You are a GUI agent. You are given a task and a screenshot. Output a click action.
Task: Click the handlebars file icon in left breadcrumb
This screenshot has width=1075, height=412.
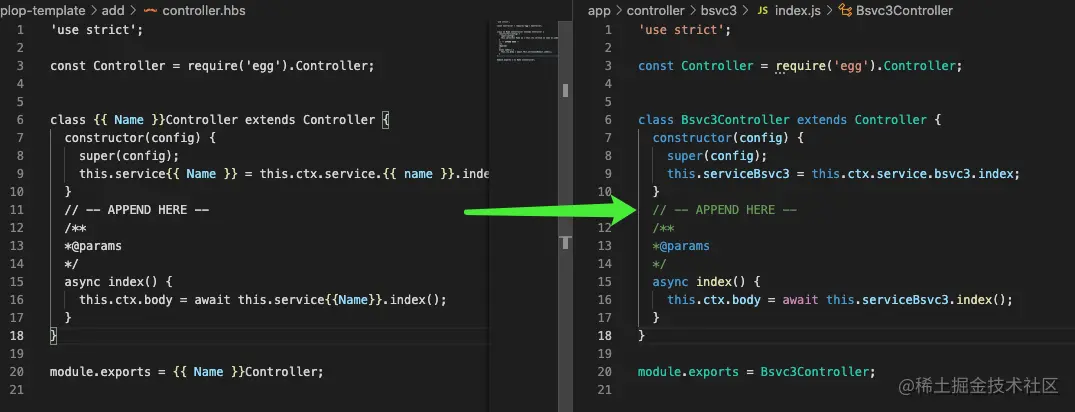[150, 11]
